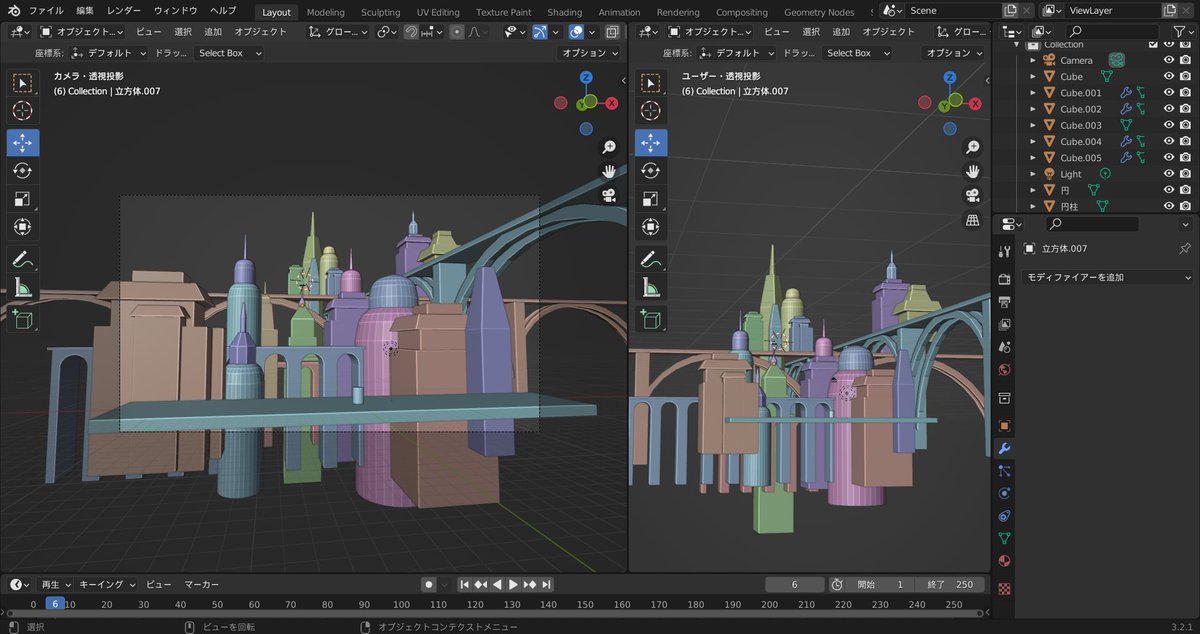1200x634 pixels.
Task: Open the 再生 dropdown in the timeline
Action: pos(55,584)
